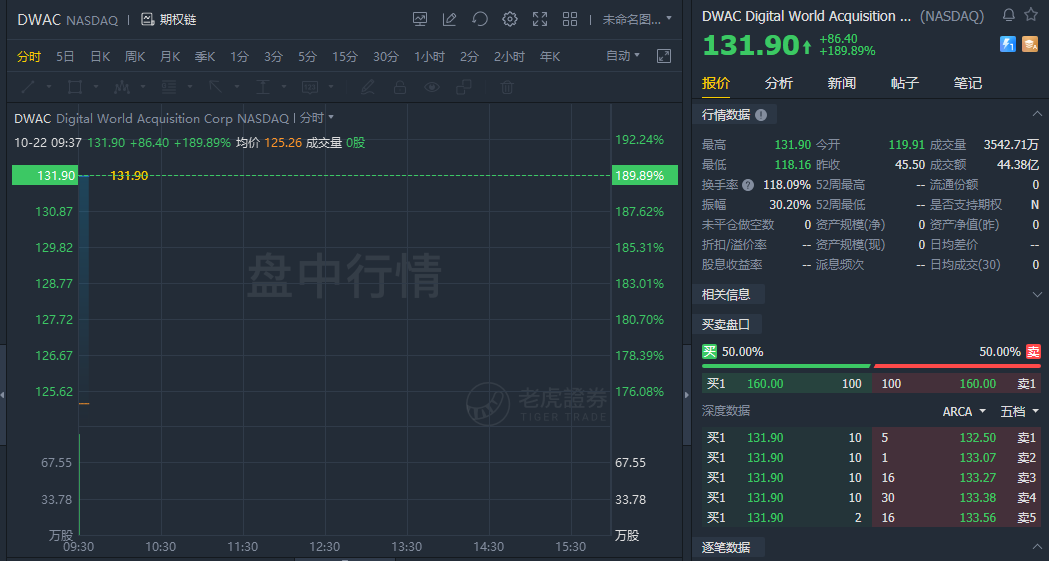The height and width of the screenshot is (561, 1049).
Task: Click the trash delete drawings icon
Action: (507, 87)
